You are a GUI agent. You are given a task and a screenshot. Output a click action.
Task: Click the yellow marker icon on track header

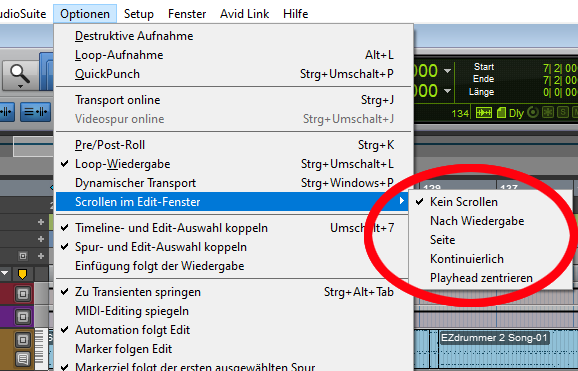tap(22, 274)
